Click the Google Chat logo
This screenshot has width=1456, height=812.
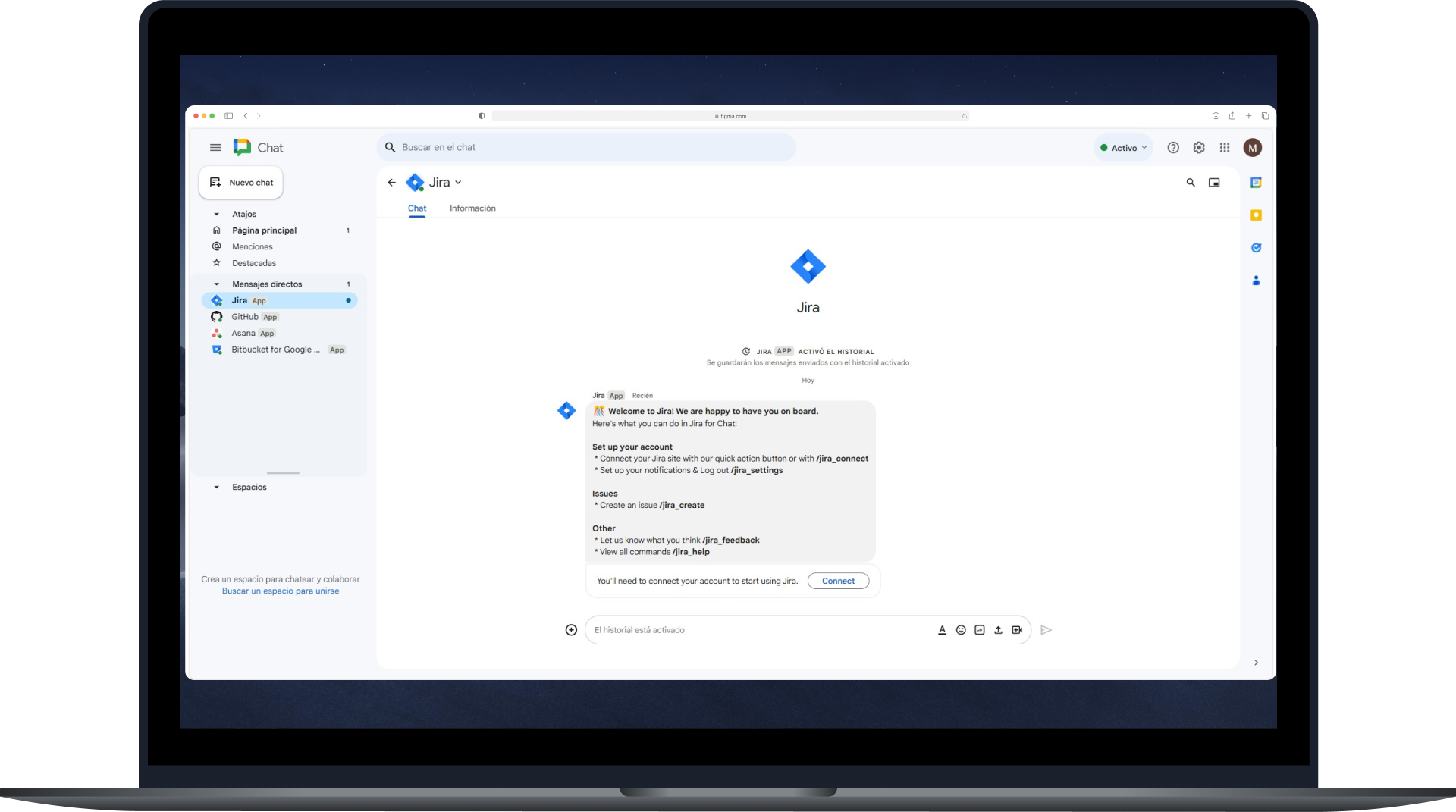click(x=242, y=148)
